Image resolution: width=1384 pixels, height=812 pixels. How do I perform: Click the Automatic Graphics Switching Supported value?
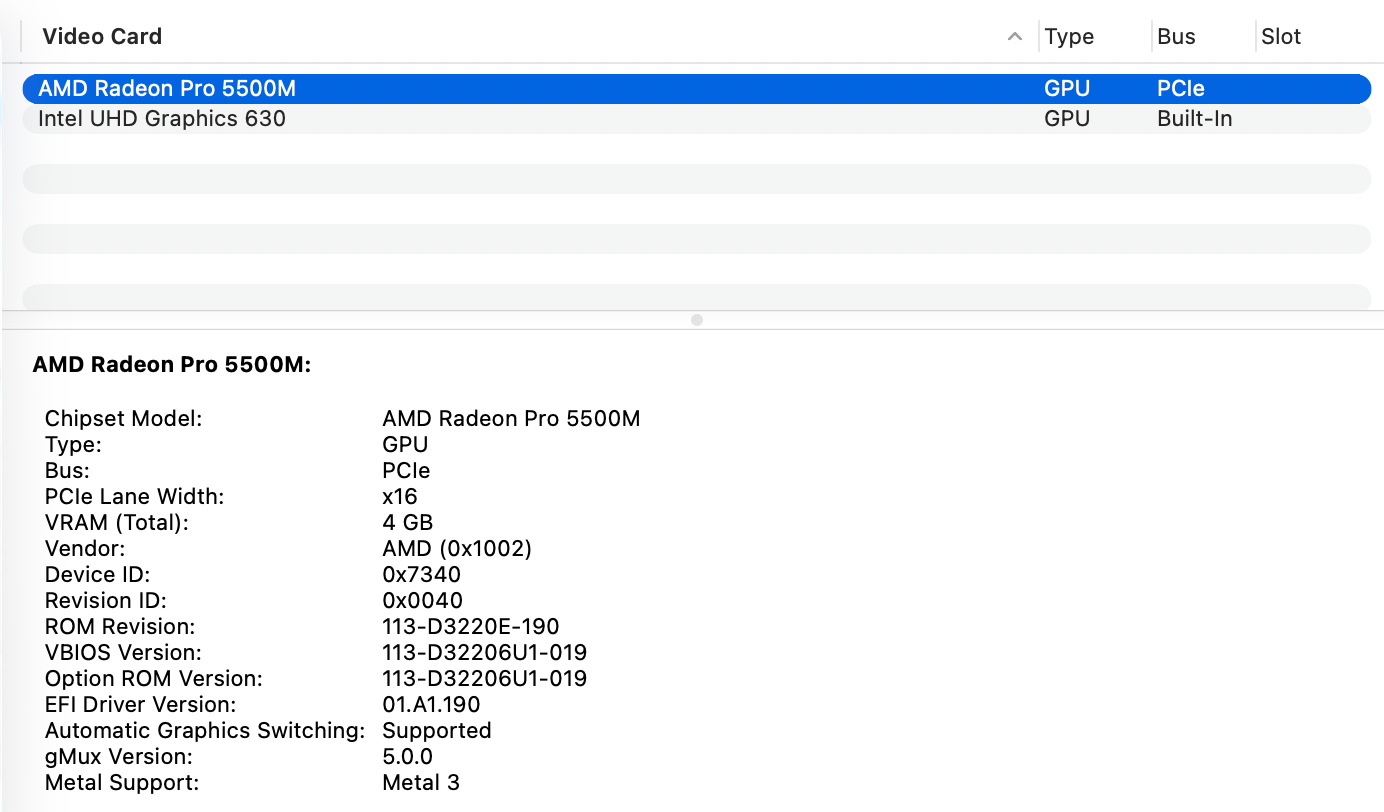click(436, 731)
